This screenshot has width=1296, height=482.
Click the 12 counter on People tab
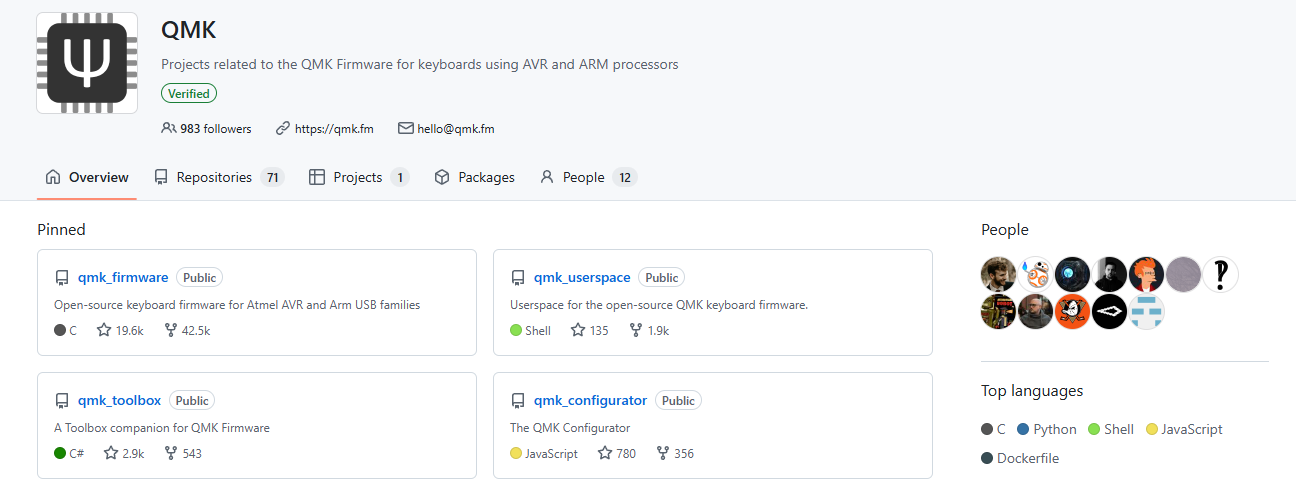(x=625, y=177)
